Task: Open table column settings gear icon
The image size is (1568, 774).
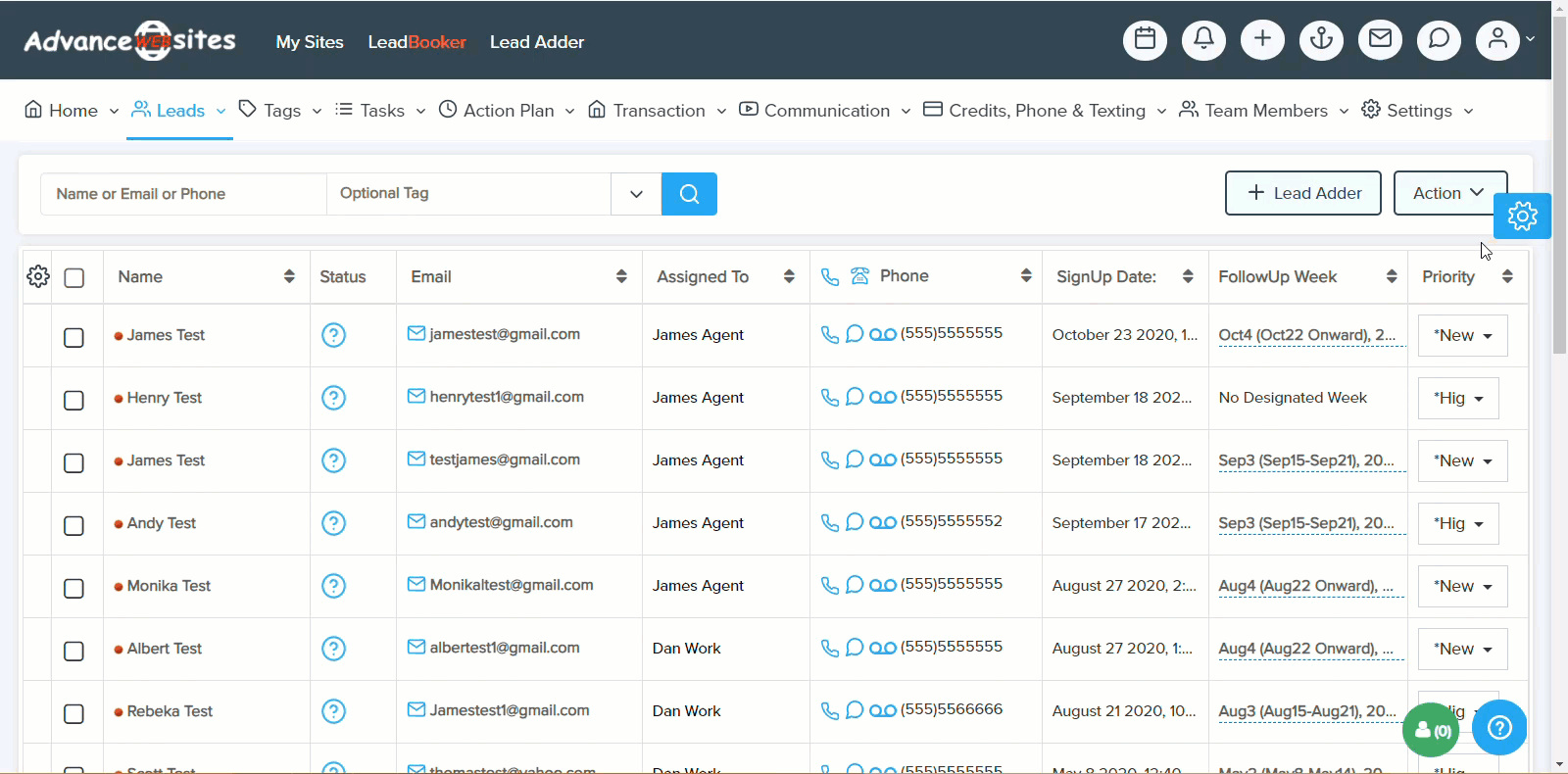Action: (x=38, y=277)
